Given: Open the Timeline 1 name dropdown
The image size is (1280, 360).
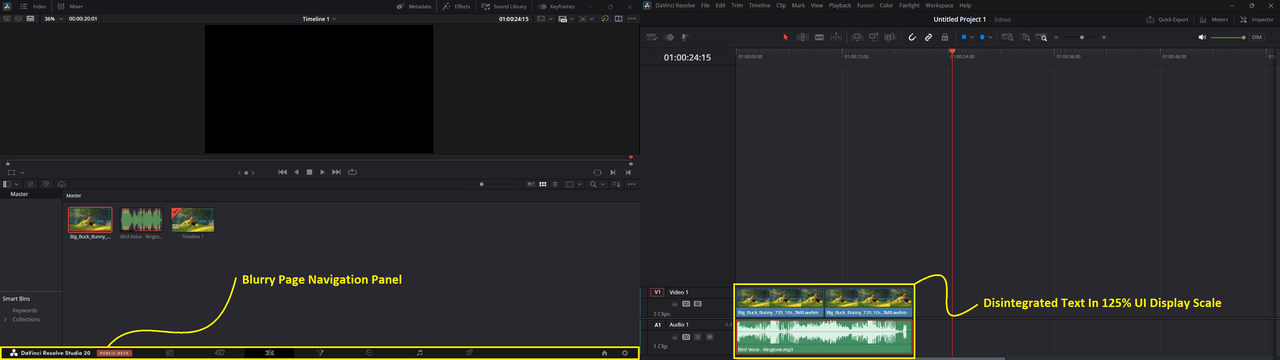Looking at the screenshot, I should click(319, 18).
